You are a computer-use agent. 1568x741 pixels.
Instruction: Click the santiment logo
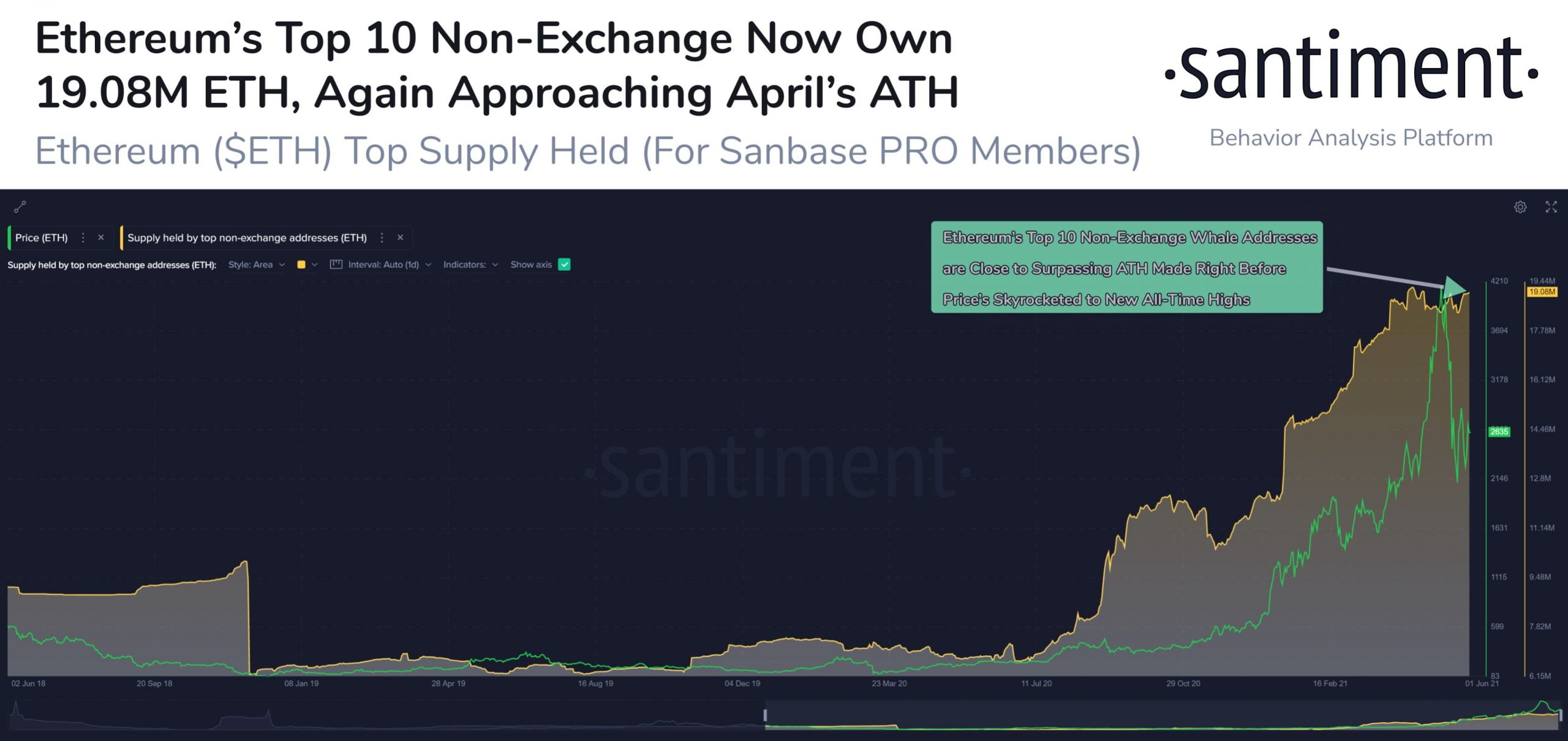click(x=1351, y=67)
